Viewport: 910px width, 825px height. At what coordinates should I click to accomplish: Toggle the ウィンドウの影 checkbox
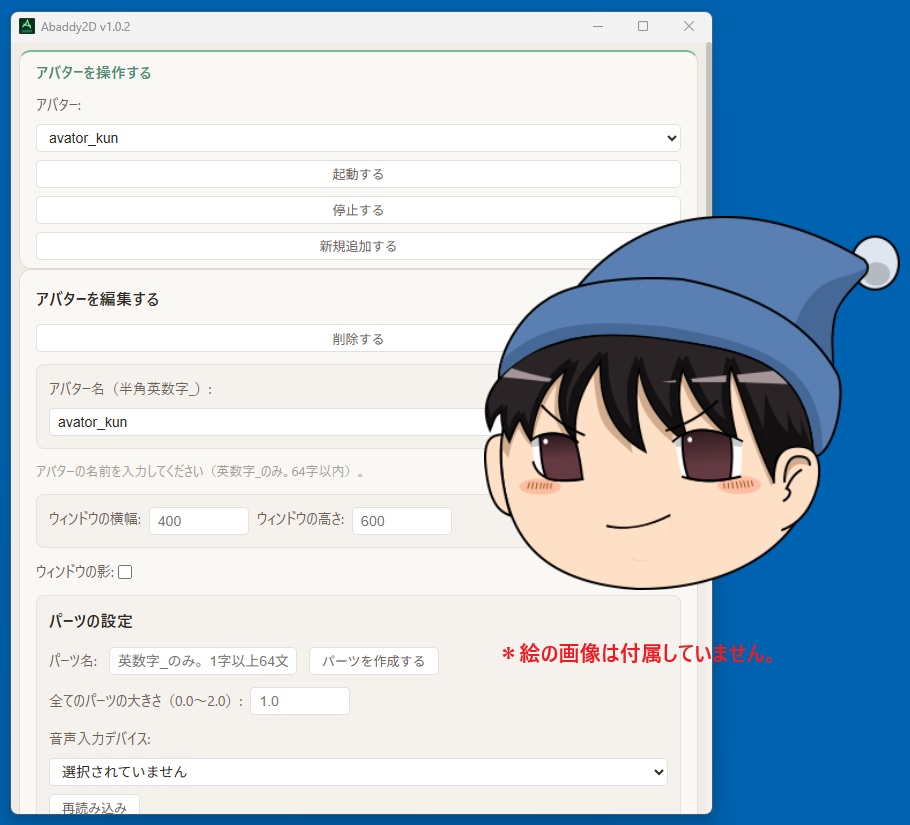click(125, 572)
